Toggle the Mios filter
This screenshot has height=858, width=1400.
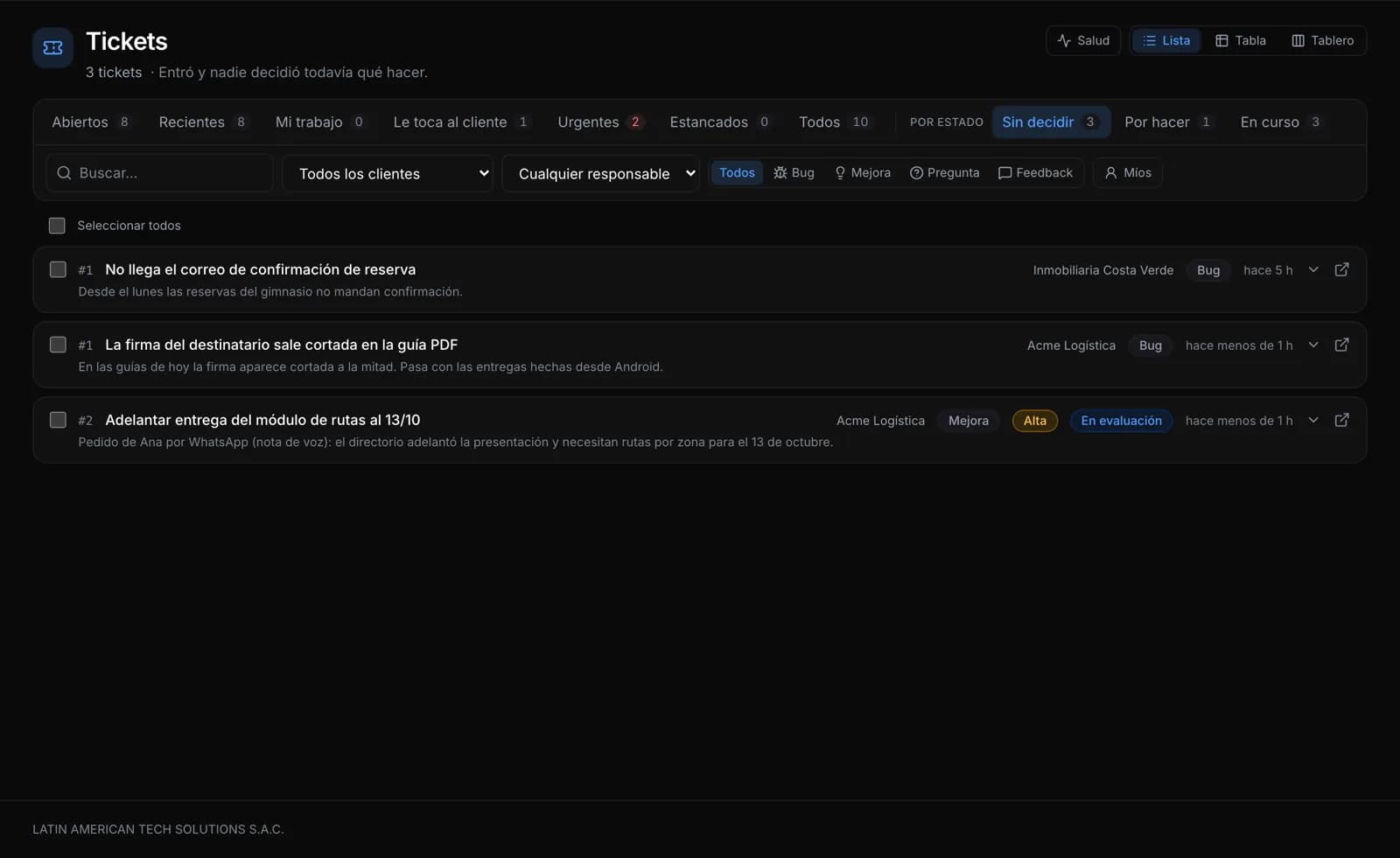pyautogui.click(x=1128, y=172)
